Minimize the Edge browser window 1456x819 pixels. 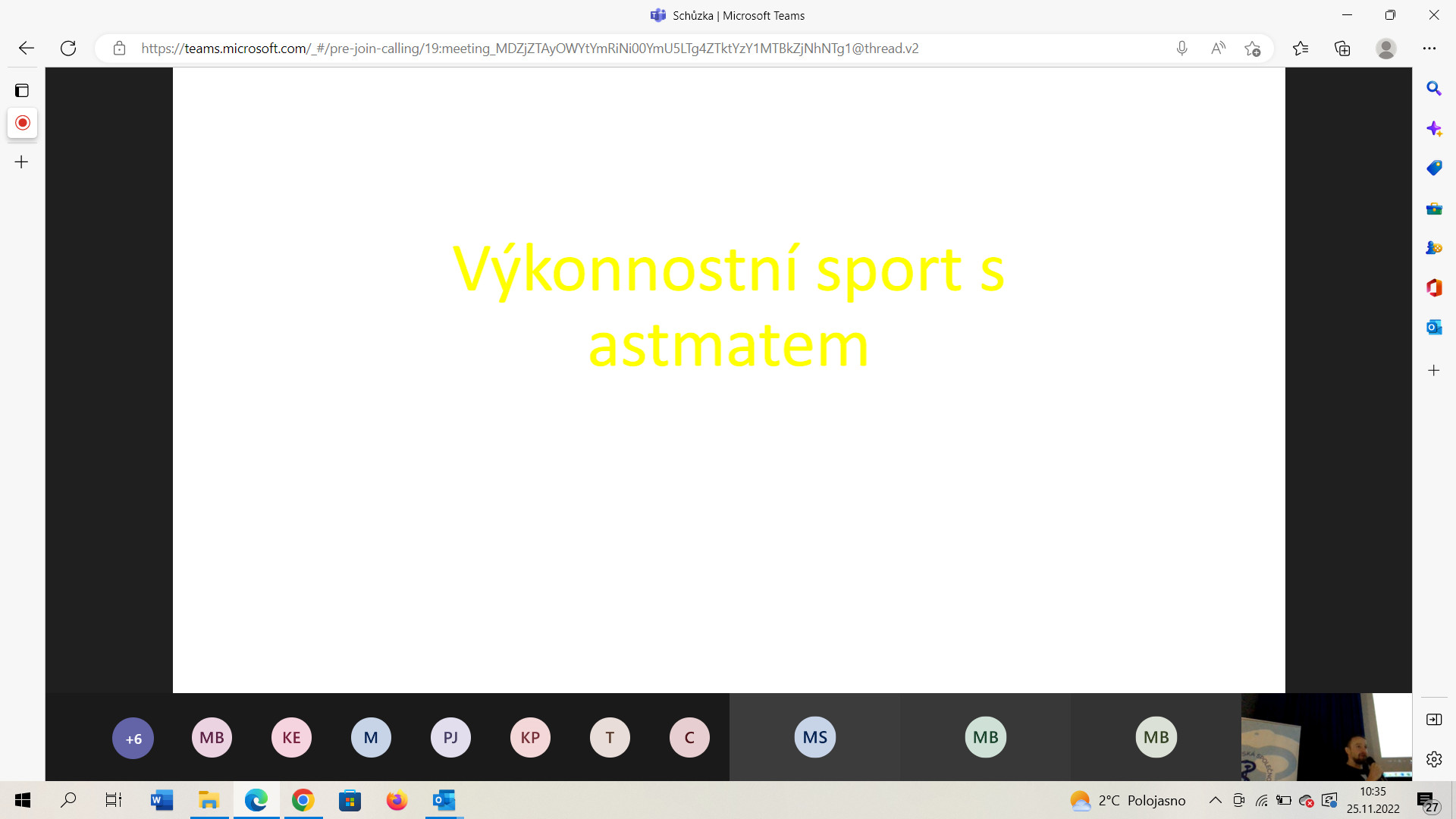(1347, 15)
